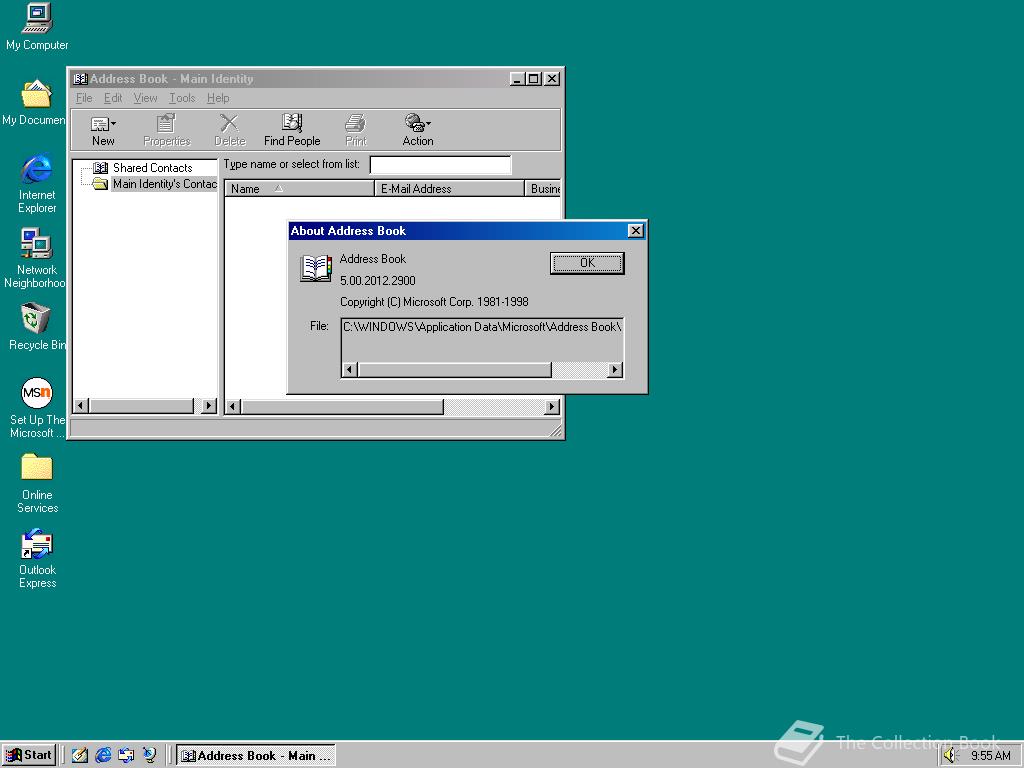
Task: Click folder tree left scroll arrow
Action: pos(81,406)
